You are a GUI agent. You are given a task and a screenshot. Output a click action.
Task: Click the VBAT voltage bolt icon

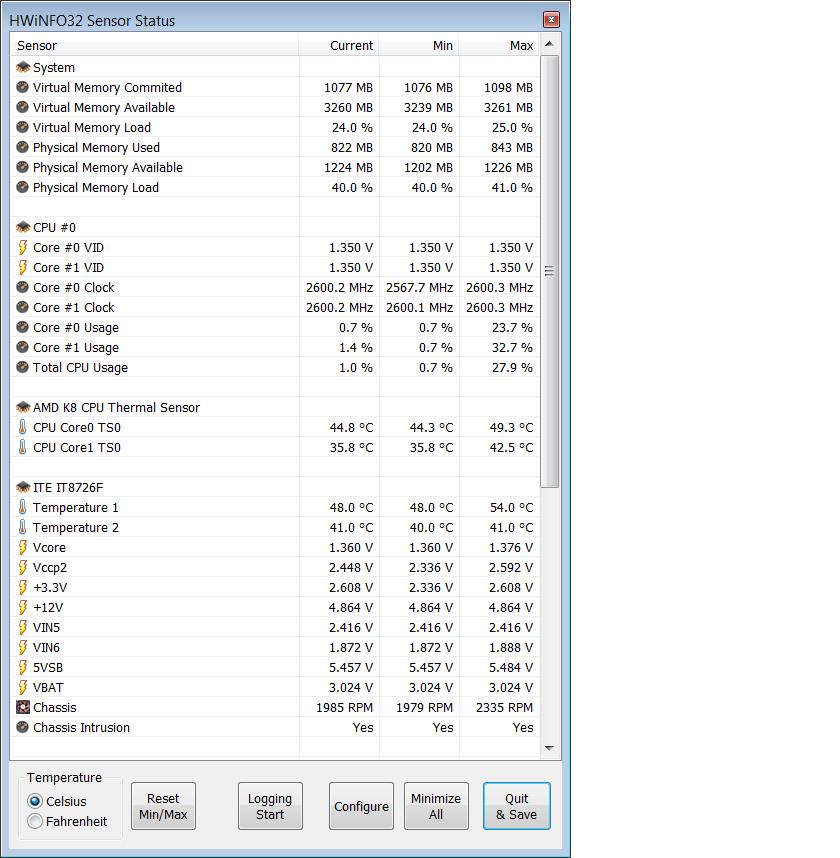[22, 687]
